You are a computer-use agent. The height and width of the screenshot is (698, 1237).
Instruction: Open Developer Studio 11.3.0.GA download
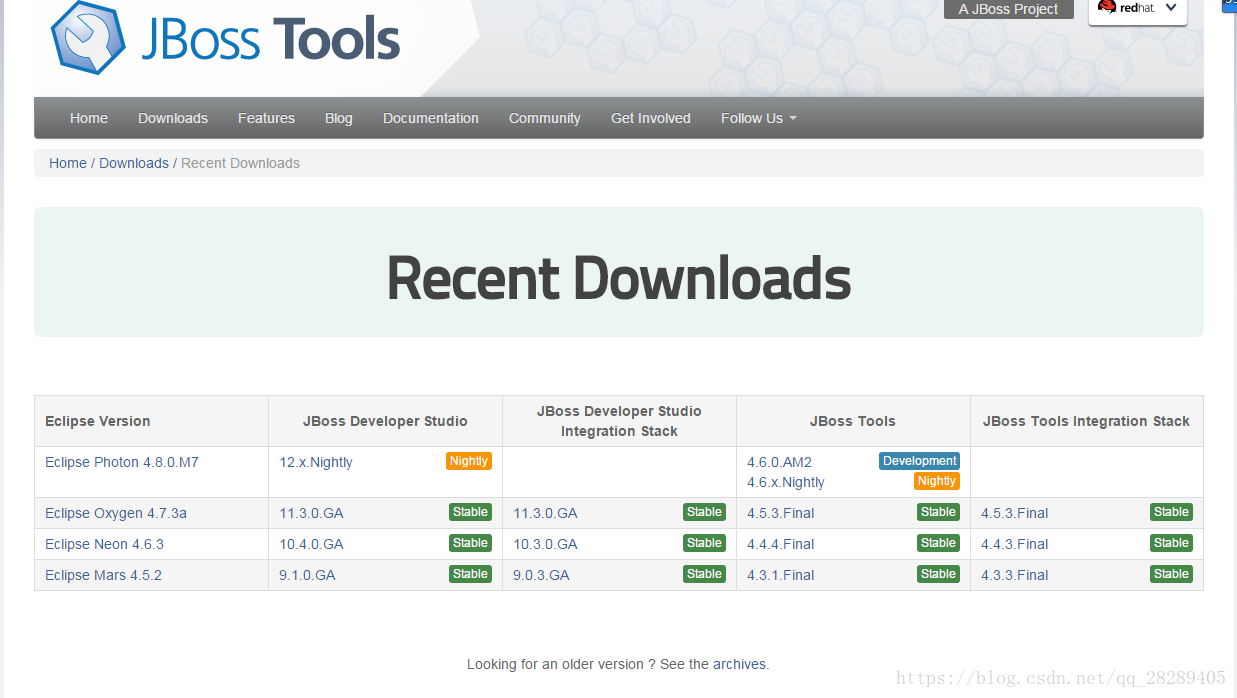point(311,513)
